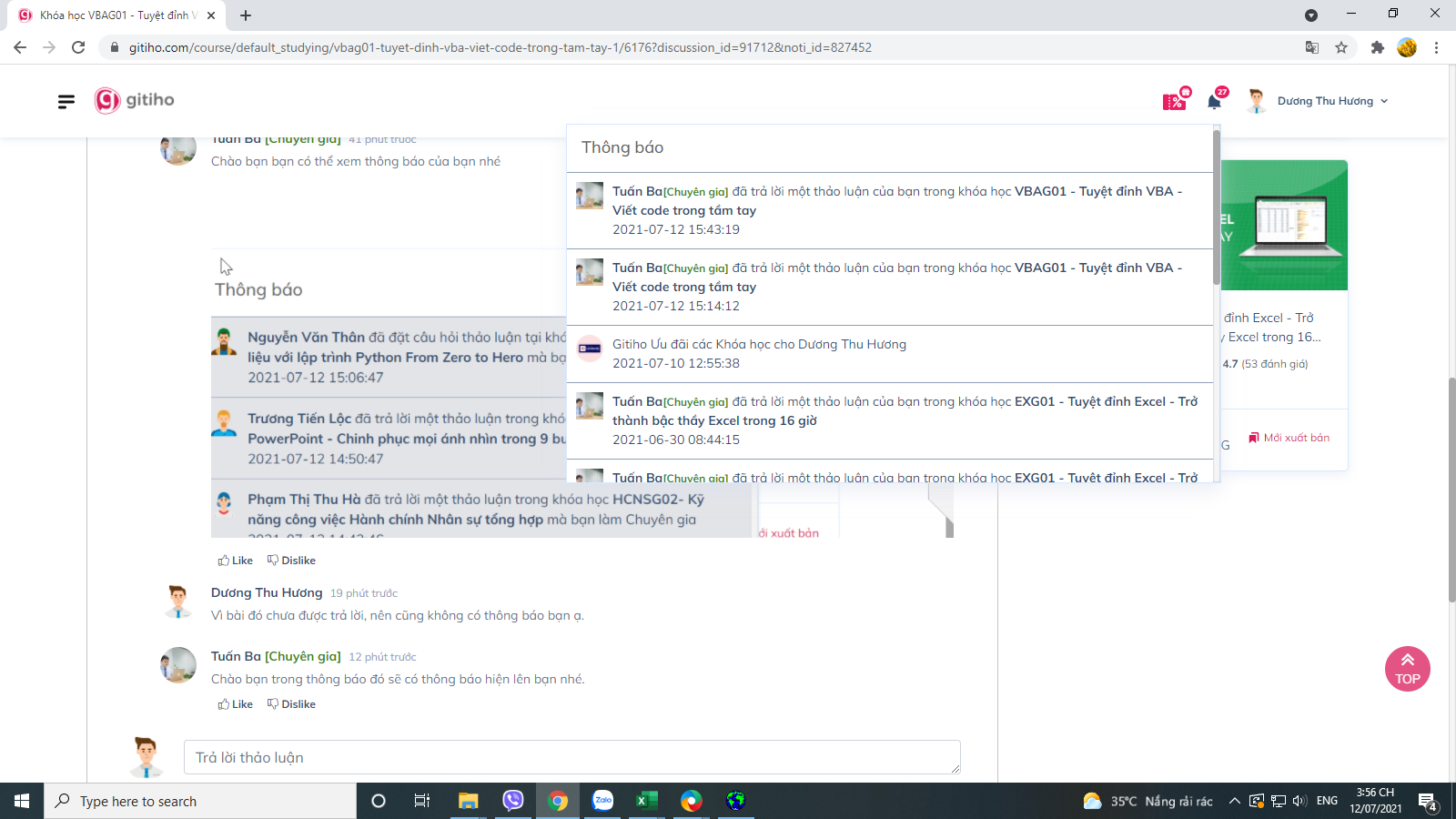
Task: Dislike the comment with the embedded screenshot
Action: [x=291, y=561]
